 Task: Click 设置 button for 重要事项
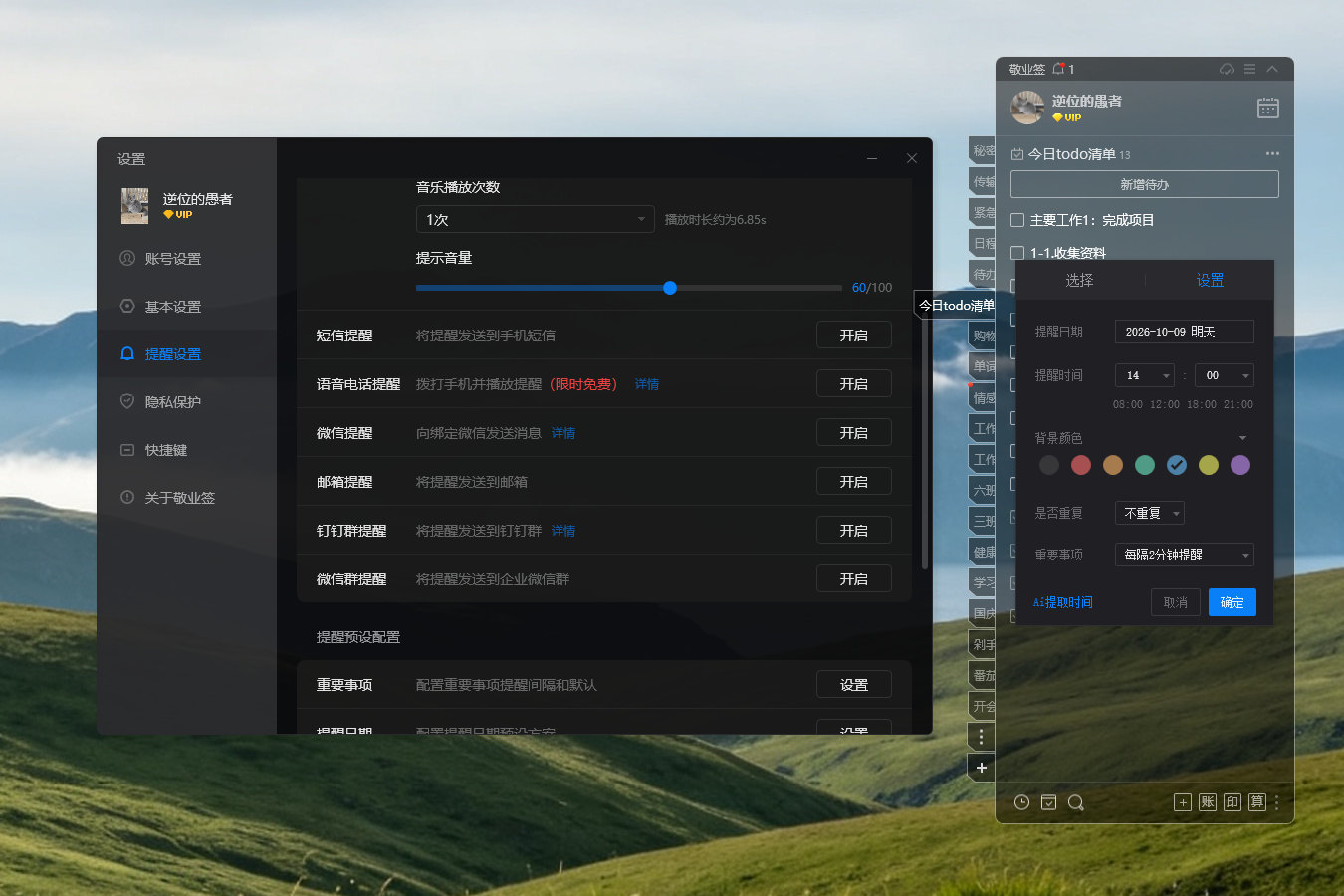point(853,685)
